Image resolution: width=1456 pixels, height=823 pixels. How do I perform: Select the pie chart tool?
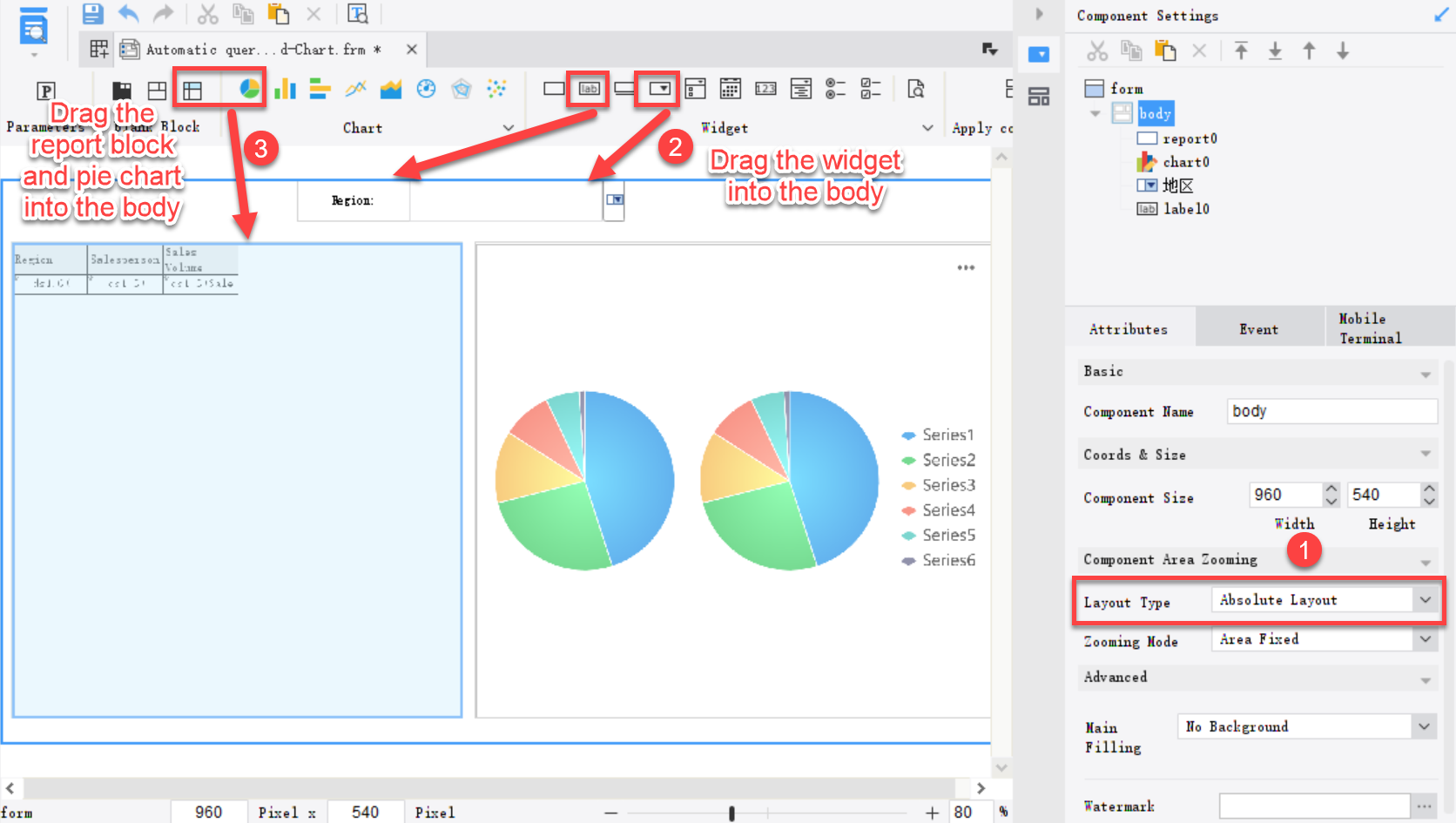pos(250,88)
